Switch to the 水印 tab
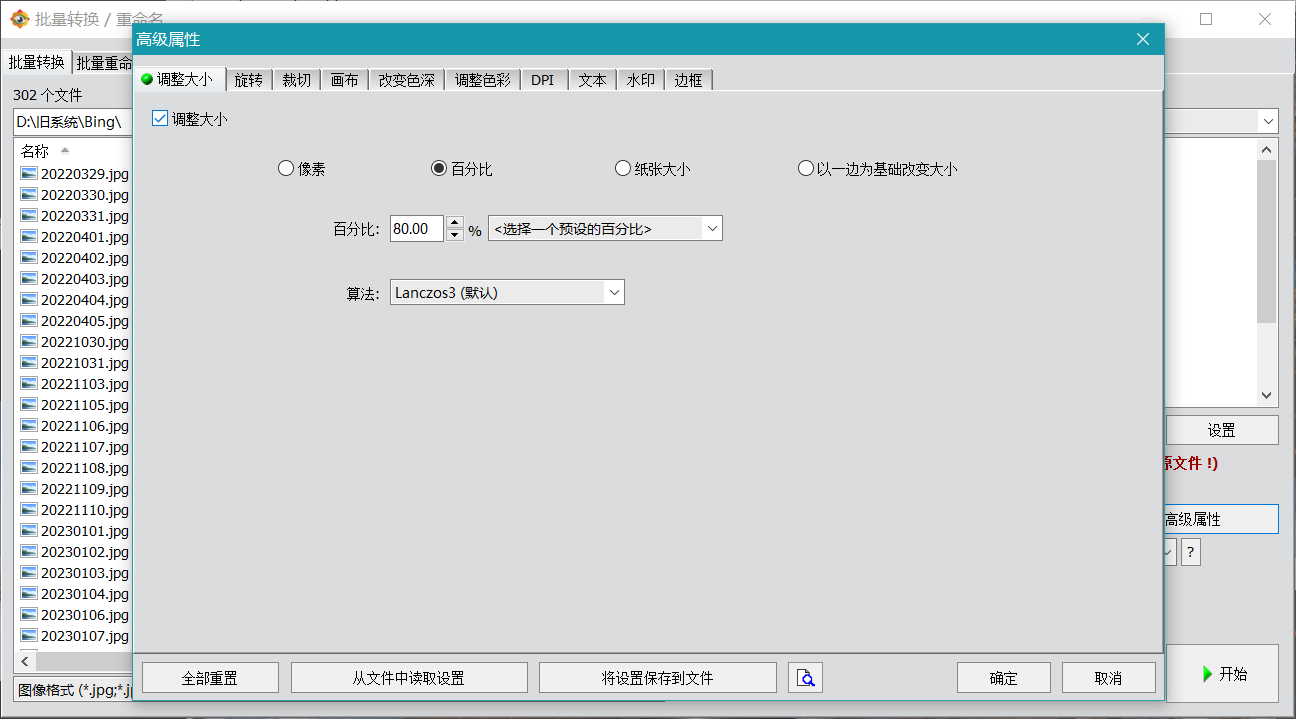The image size is (1296, 719). pyautogui.click(x=640, y=80)
